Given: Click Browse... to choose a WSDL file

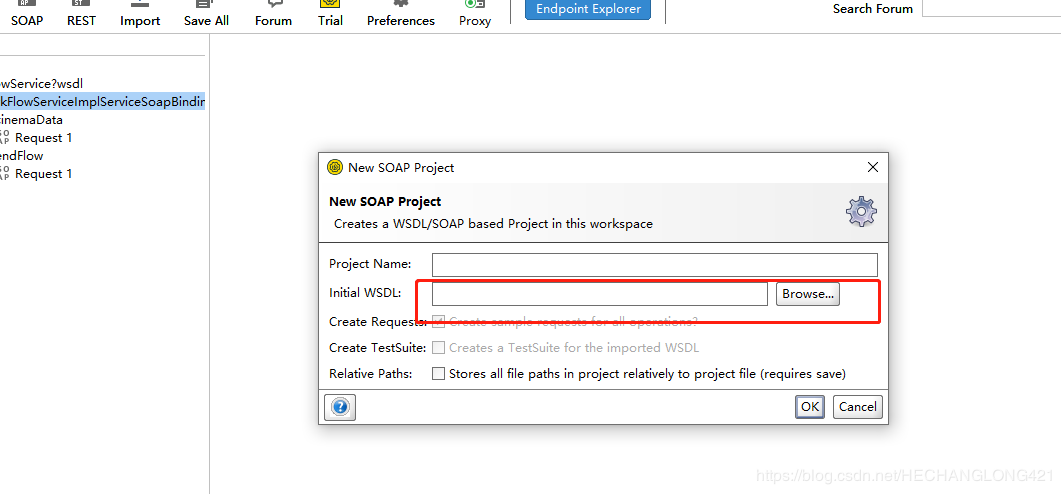Looking at the screenshot, I should 807,294.
